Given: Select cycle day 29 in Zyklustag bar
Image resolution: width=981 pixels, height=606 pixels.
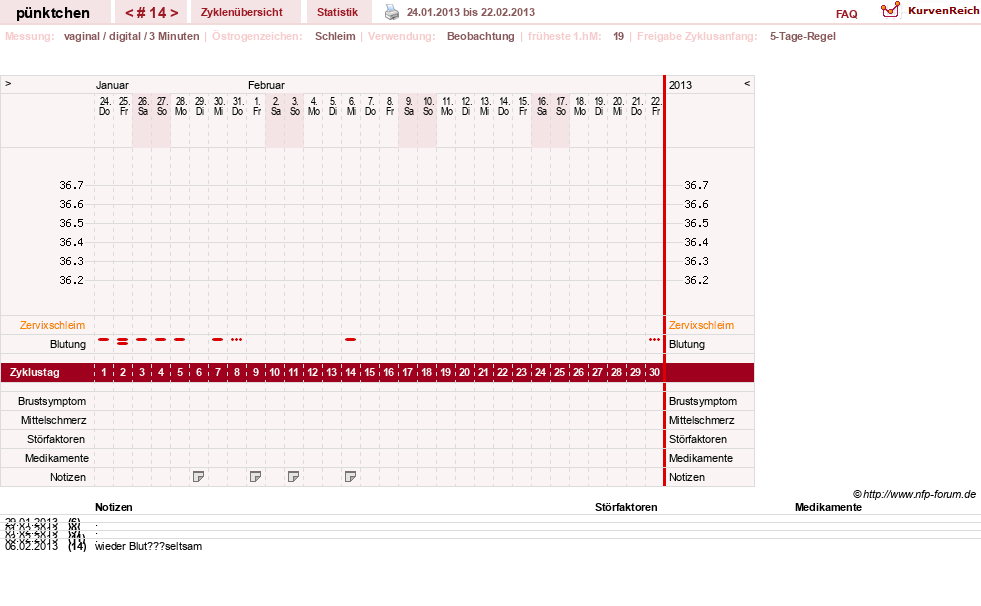Looking at the screenshot, I should 636,372.
